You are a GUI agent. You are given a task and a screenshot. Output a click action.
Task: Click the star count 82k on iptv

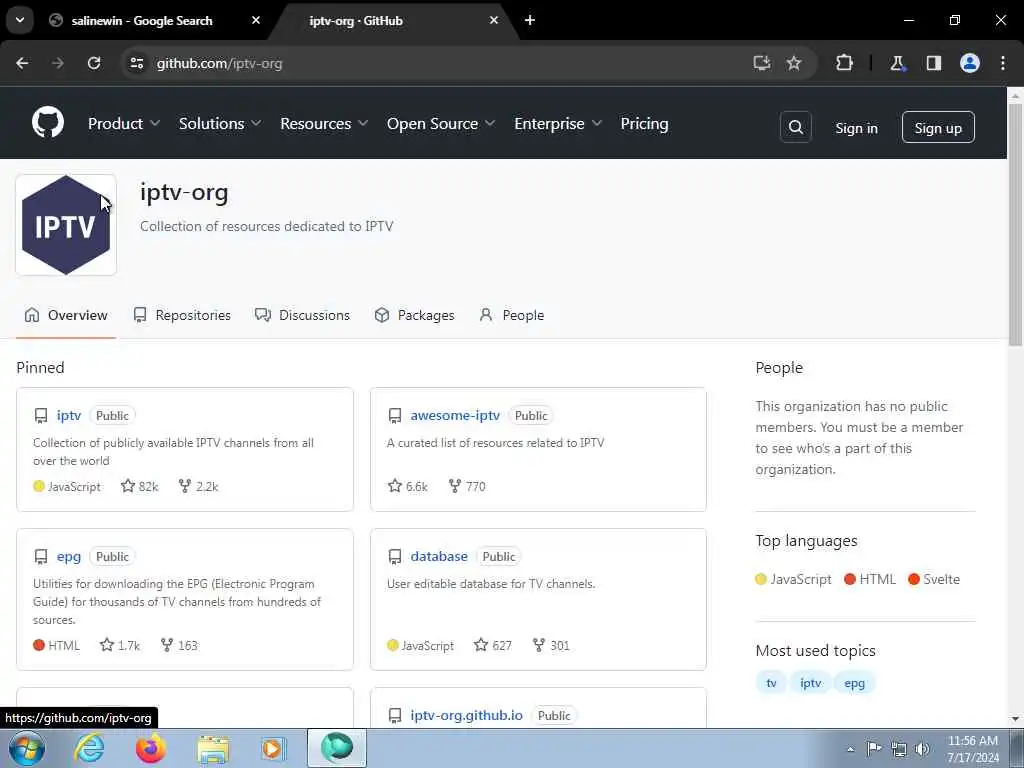140,487
